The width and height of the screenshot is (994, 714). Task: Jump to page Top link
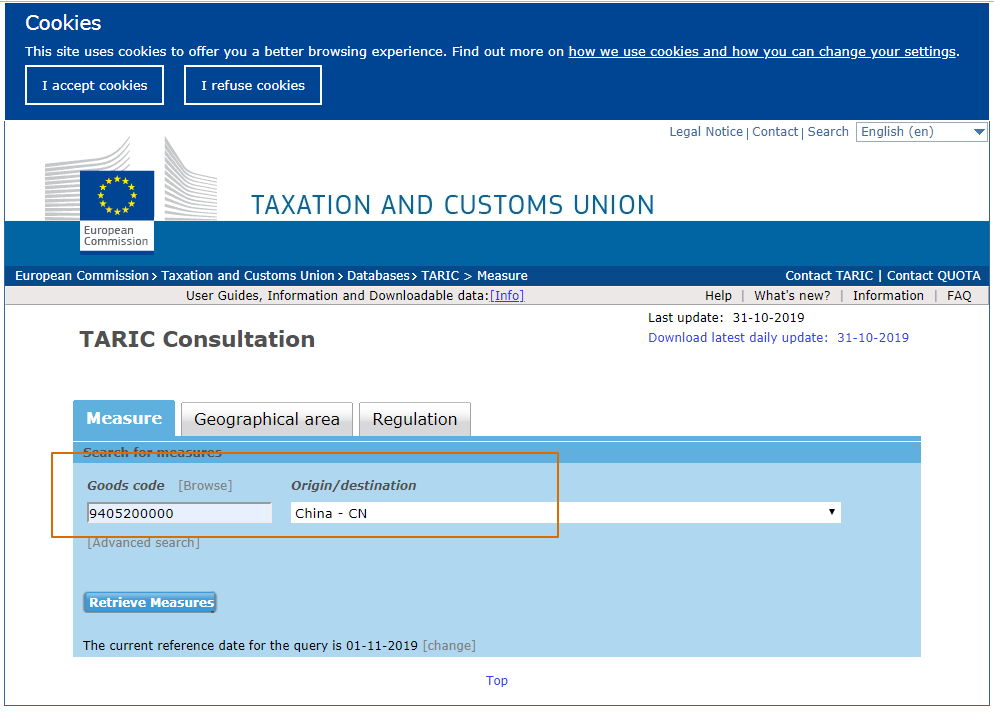pos(497,680)
